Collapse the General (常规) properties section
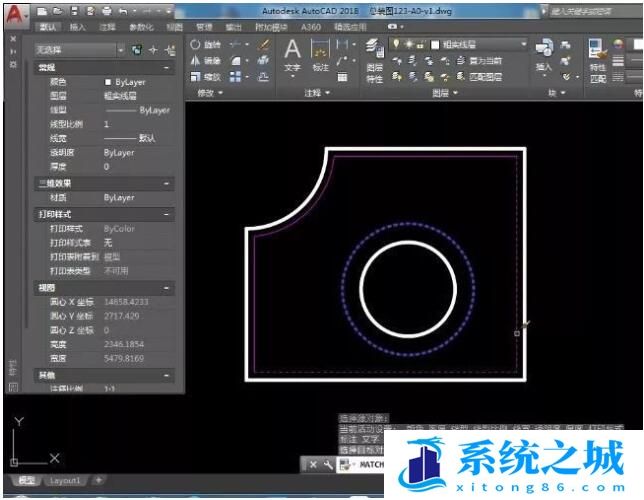 click(x=166, y=68)
